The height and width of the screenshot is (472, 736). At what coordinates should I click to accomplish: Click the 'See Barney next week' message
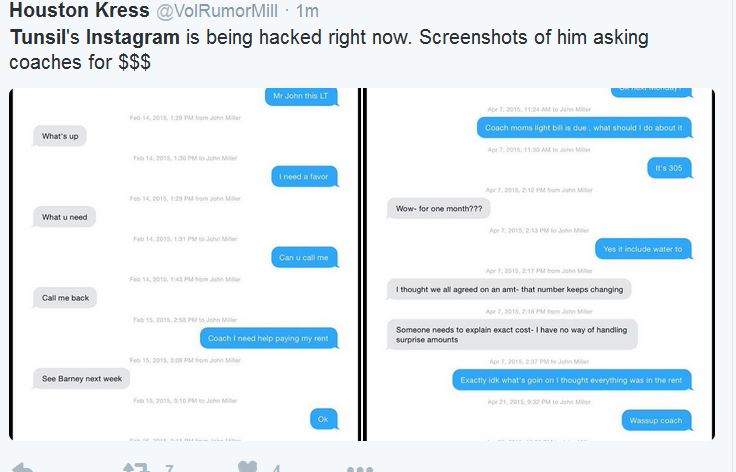[x=82, y=379]
